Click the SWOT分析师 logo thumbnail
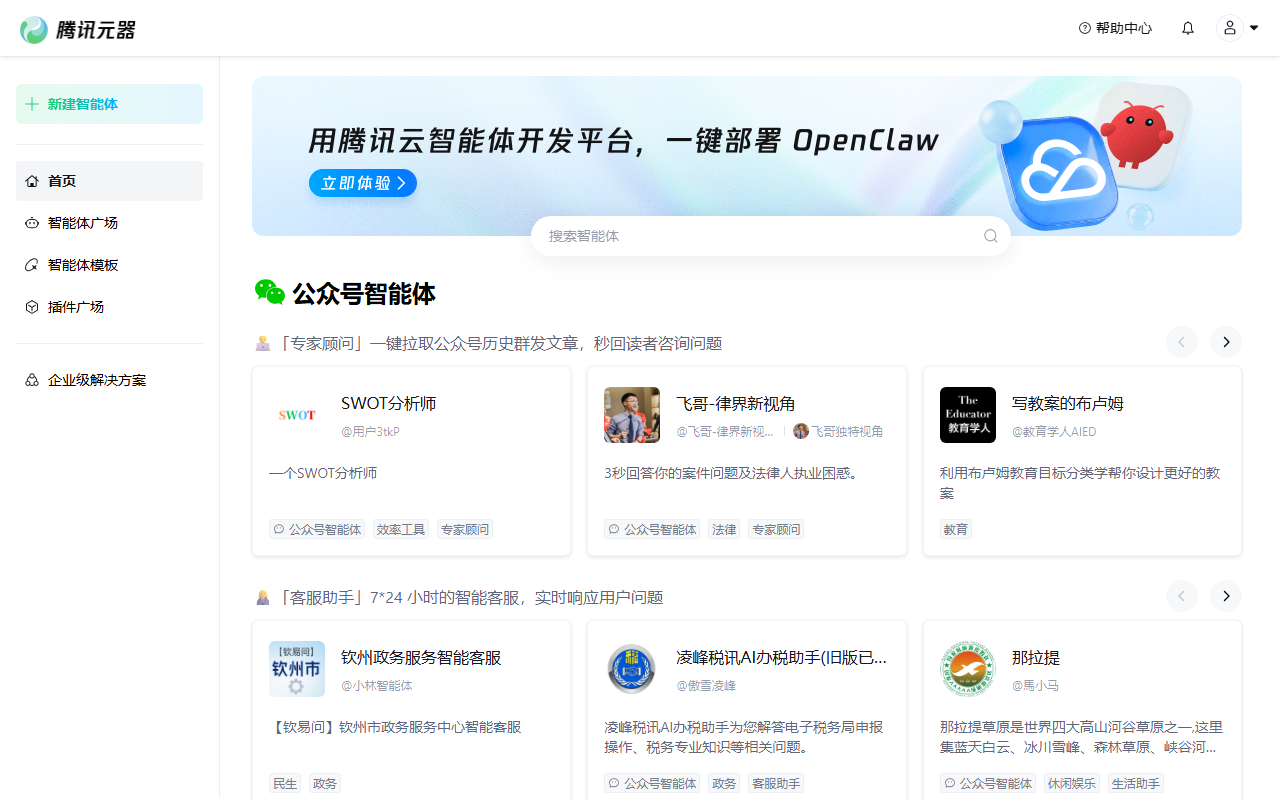The width and height of the screenshot is (1280, 800). (x=297, y=415)
